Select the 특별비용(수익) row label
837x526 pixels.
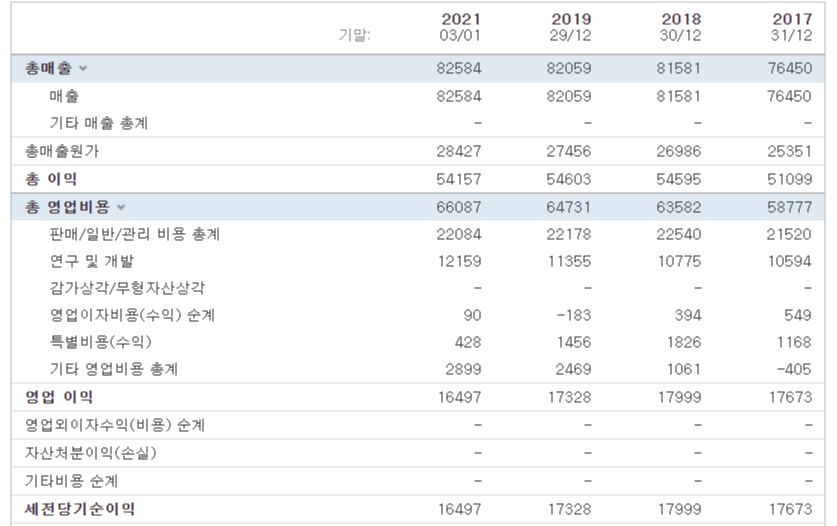[100, 342]
